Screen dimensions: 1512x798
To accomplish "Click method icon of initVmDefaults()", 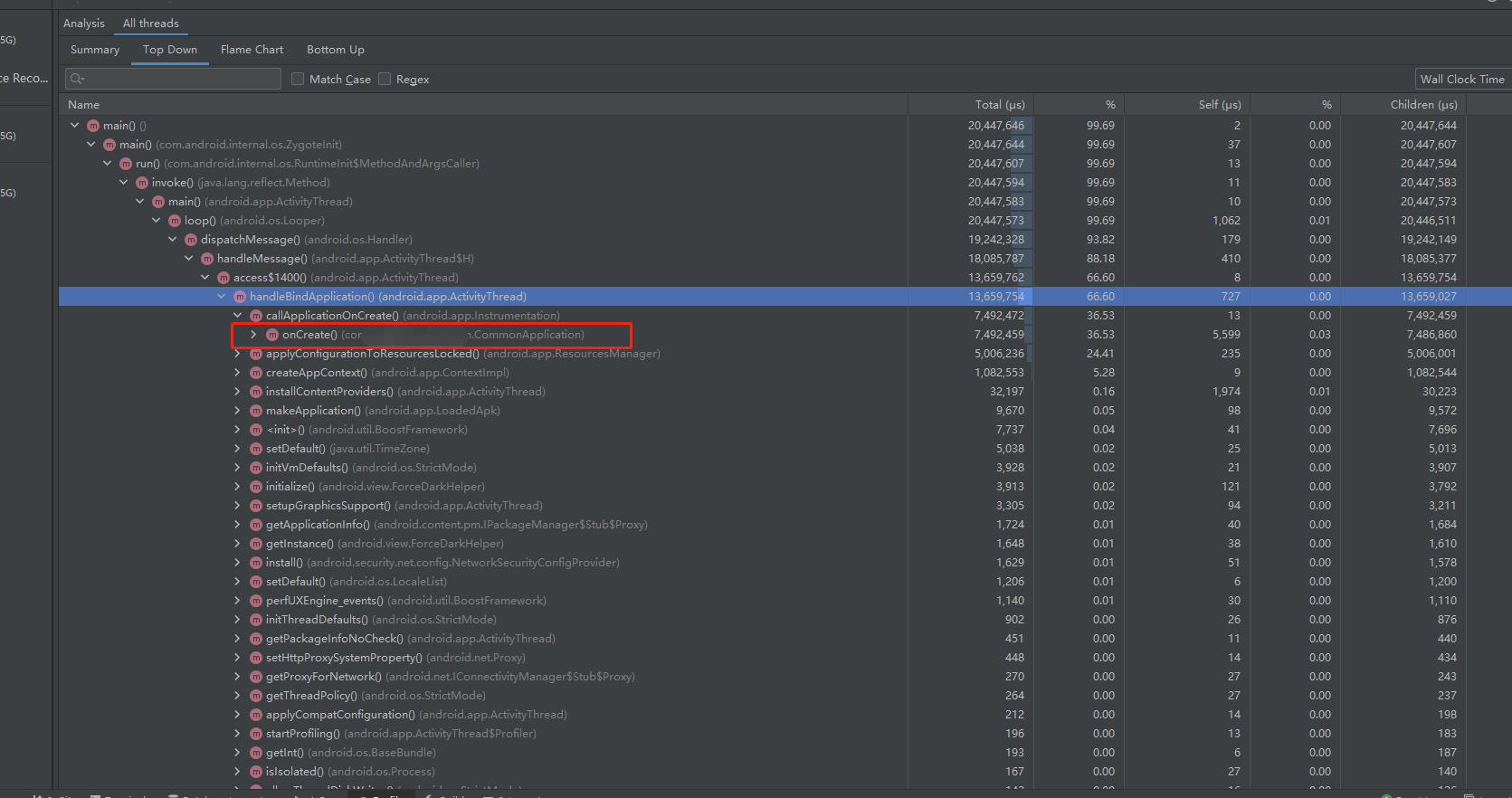I will coord(256,468).
